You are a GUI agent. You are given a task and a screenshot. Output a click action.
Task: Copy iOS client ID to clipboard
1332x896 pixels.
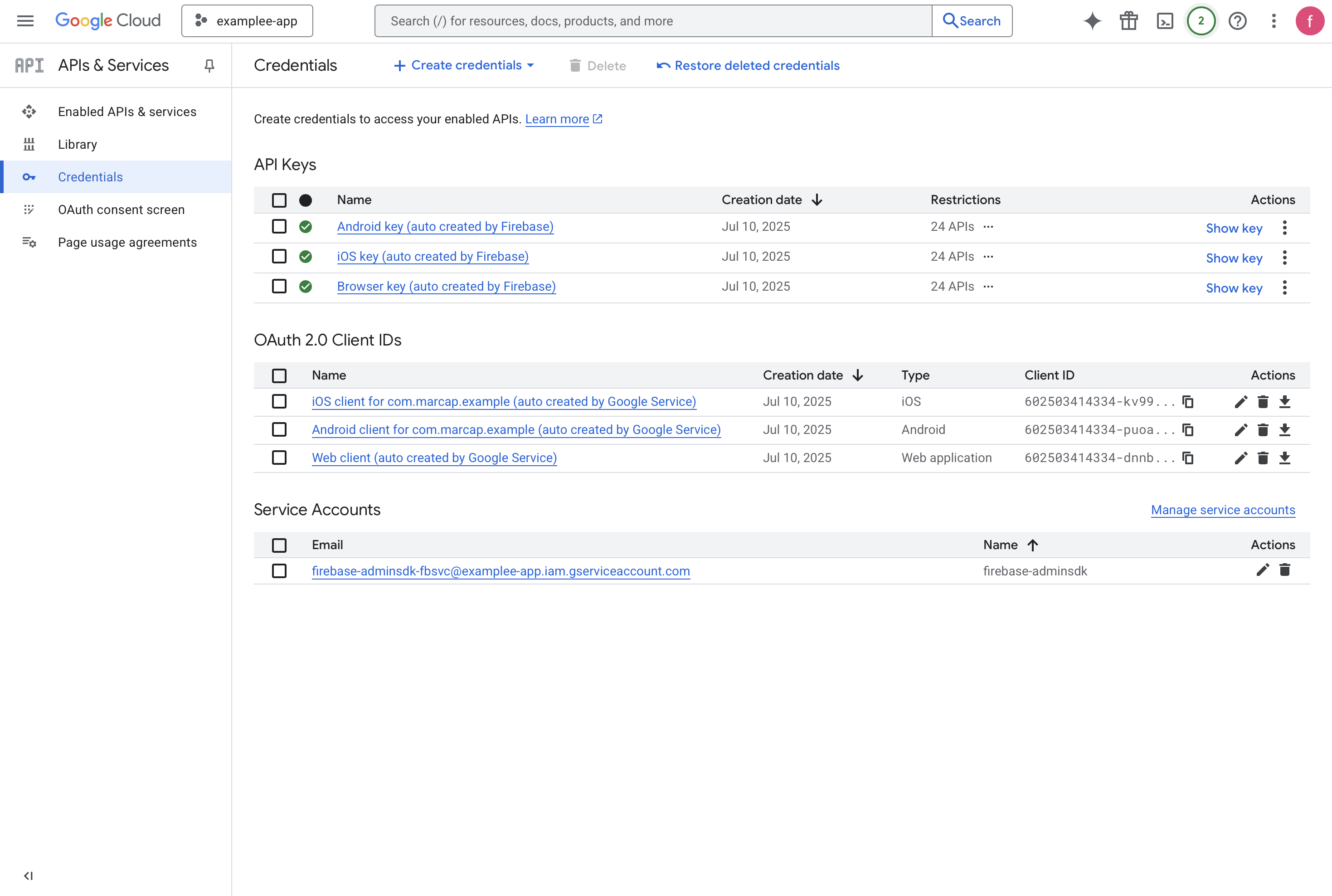click(x=1188, y=402)
